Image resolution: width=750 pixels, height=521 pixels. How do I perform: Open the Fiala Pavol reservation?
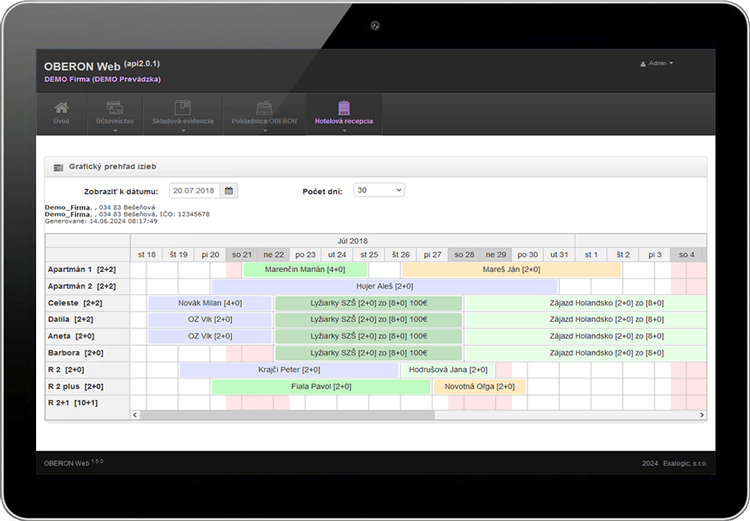point(320,386)
